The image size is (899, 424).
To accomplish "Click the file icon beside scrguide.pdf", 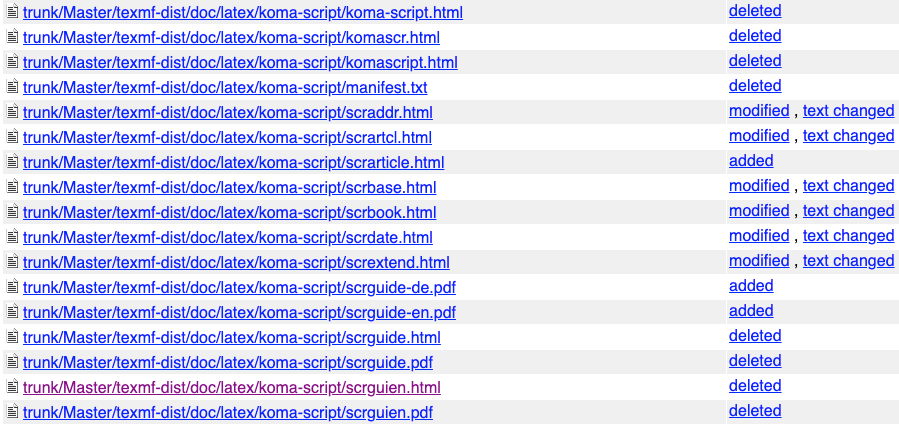I will (13, 363).
